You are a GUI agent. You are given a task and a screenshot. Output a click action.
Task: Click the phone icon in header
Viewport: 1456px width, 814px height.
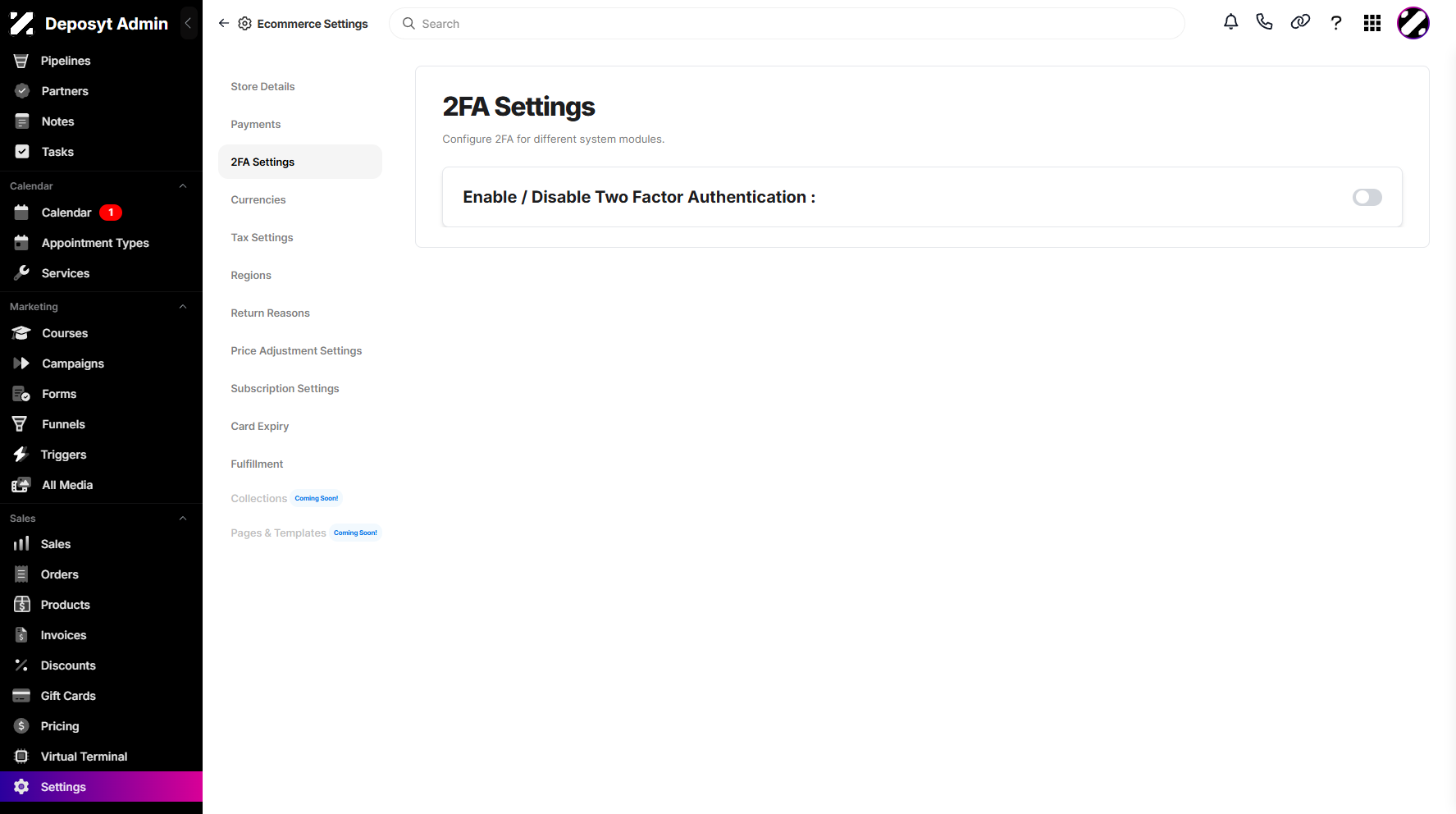pyautogui.click(x=1264, y=22)
